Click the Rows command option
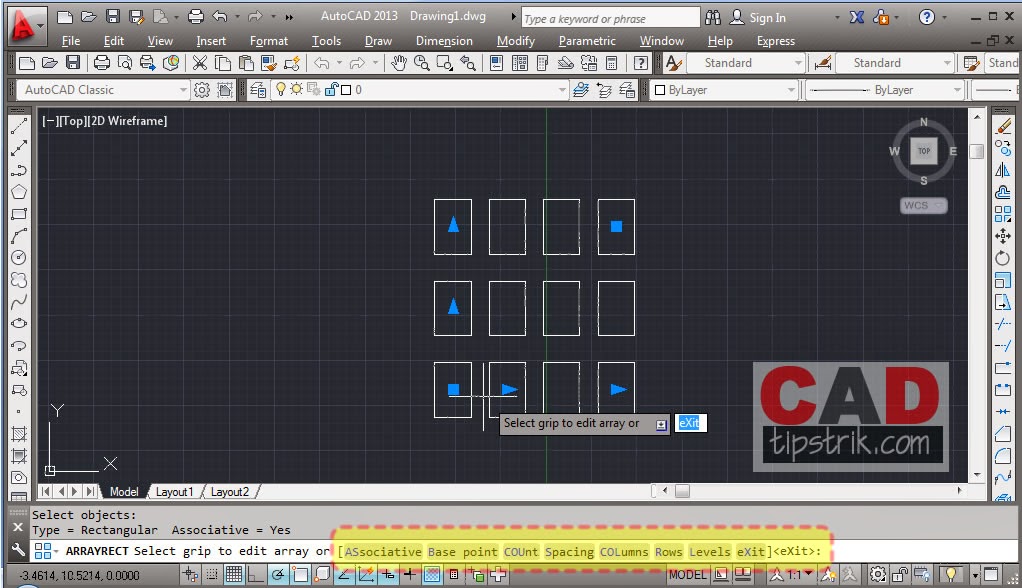This screenshot has height=588, width=1022. click(x=669, y=551)
